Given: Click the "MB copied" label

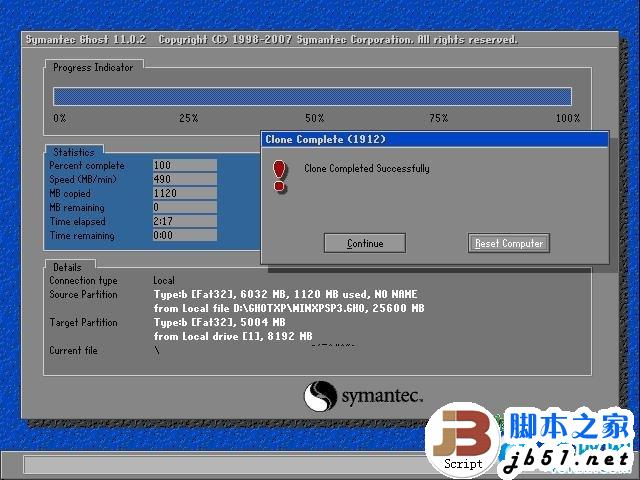Looking at the screenshot, I should coord(70,193).
